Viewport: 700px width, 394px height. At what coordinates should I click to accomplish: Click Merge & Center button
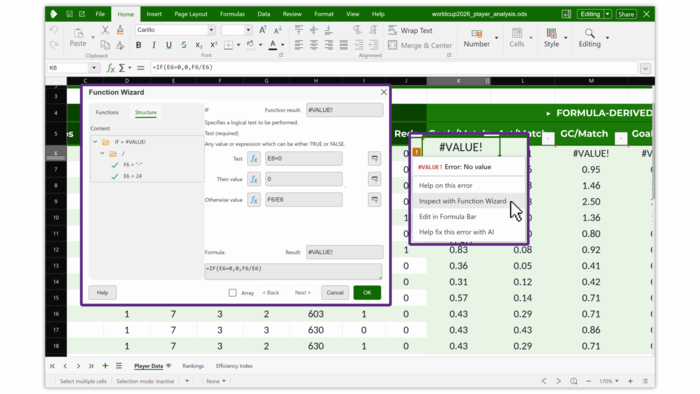(420, 45)
